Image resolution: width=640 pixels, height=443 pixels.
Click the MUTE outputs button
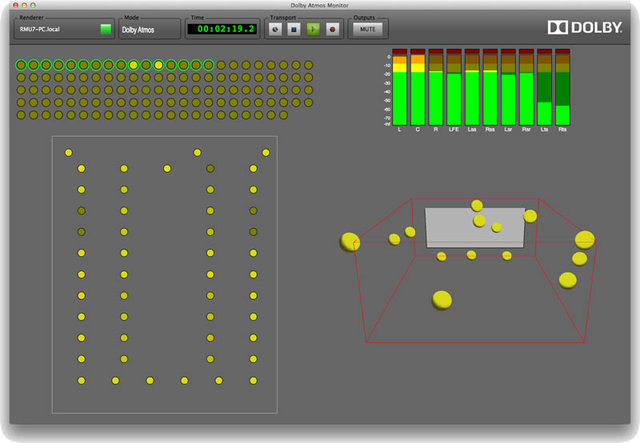(367, 29)
